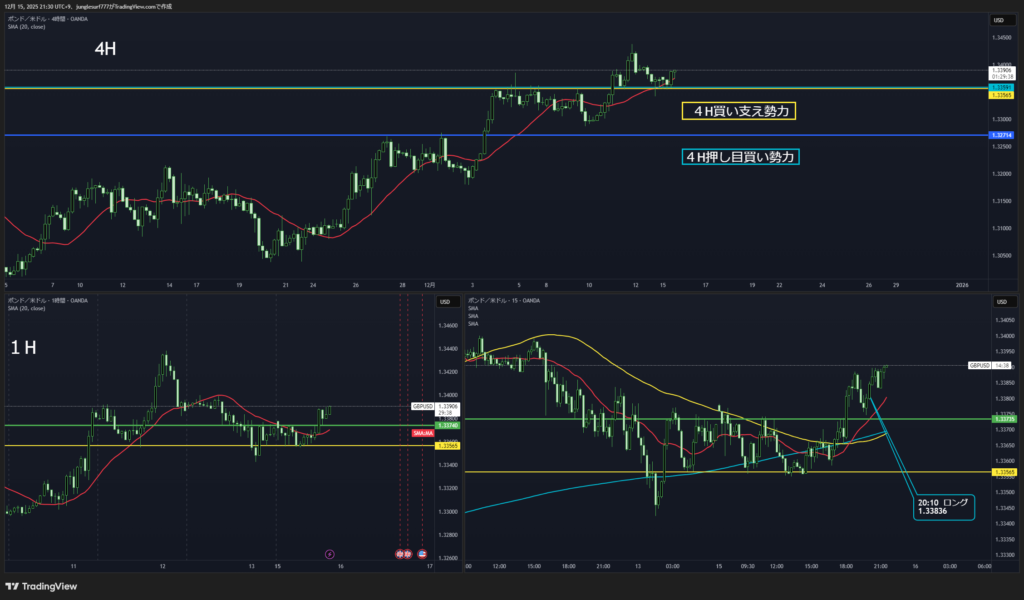
Task: Click the GBPUSD price tag on 1H chart
Action: point(422,406)
